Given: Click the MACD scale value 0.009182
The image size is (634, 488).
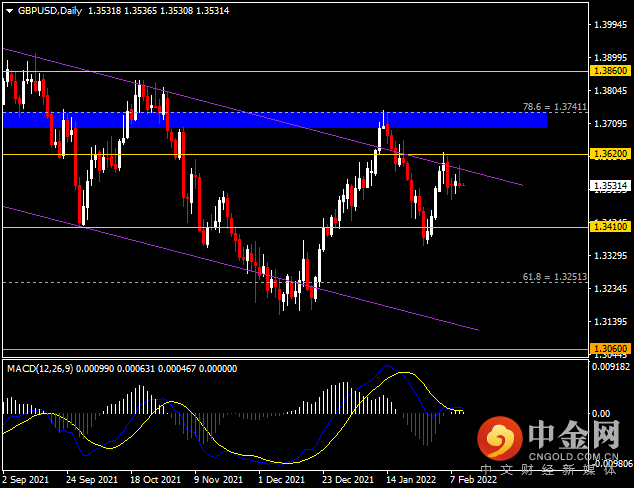Looking at the screenshot, I should [x=611, y=367].
